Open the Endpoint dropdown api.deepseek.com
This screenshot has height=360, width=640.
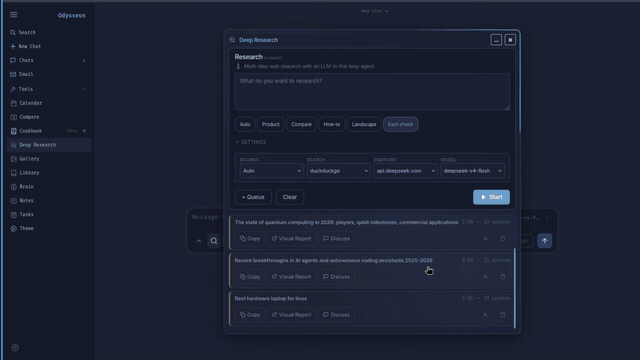click(405, 171)
